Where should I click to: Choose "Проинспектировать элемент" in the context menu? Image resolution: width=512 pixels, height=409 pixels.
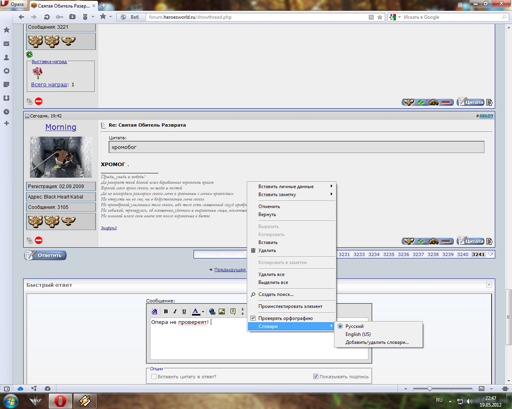pyautogui.click(x=292, y=306)
